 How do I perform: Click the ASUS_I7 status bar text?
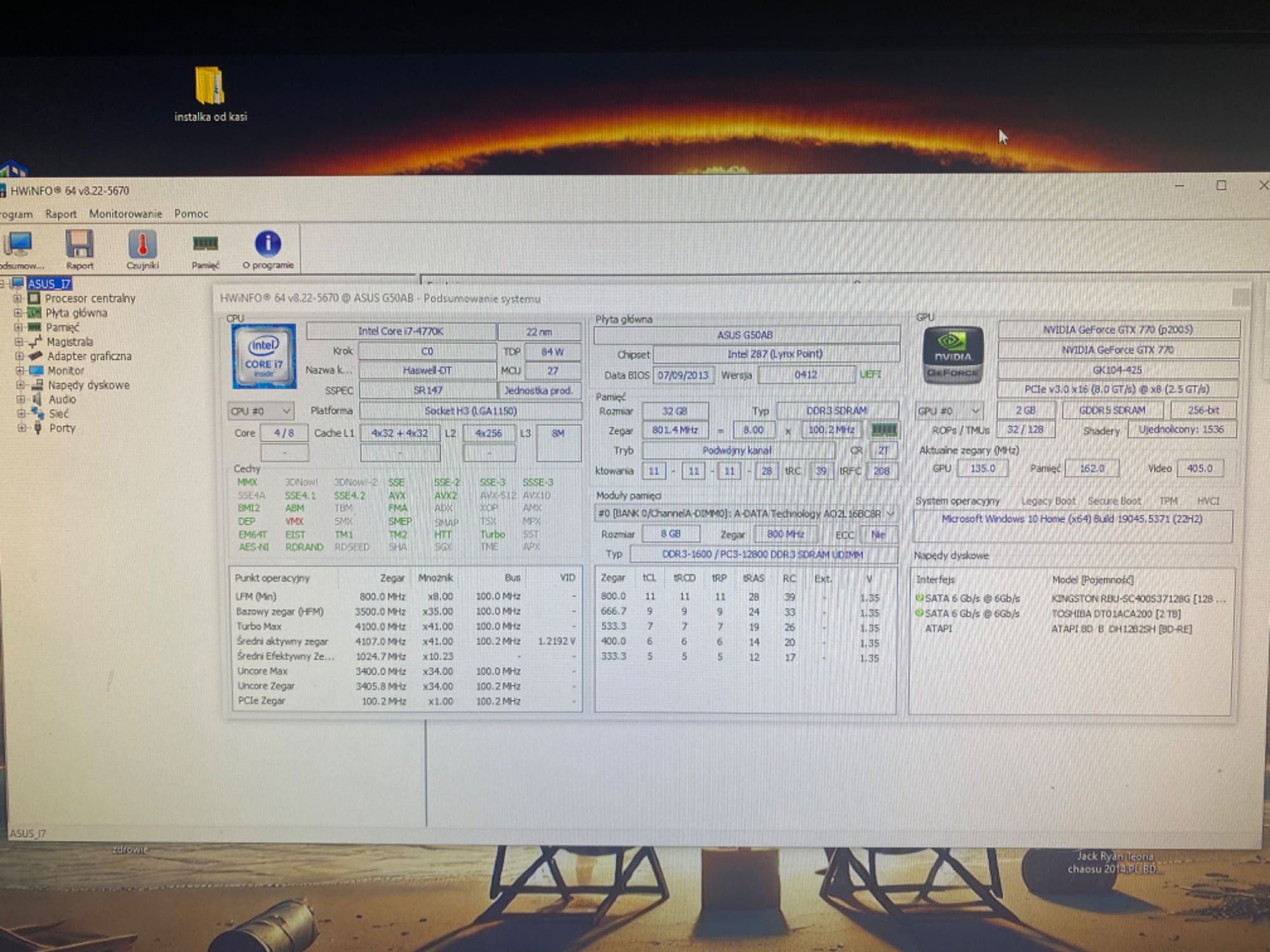[x=28, y=833]
